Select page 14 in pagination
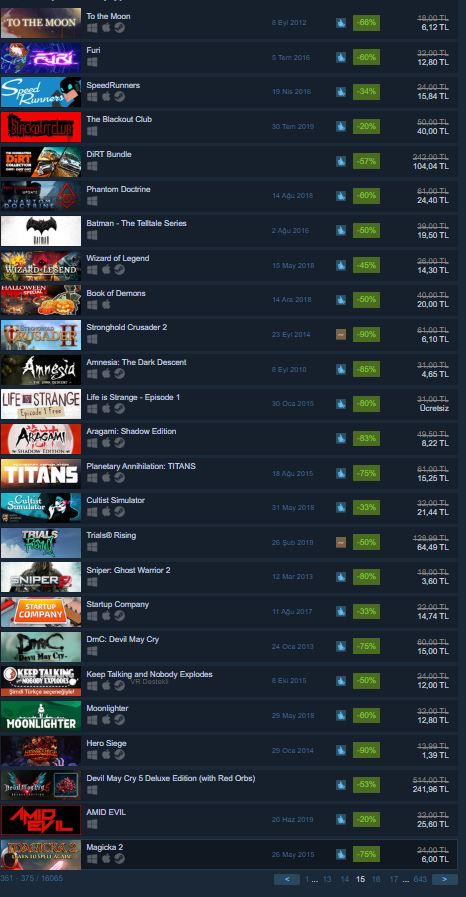The width and height of the screenshot is (466, 897). coord(345,879)
